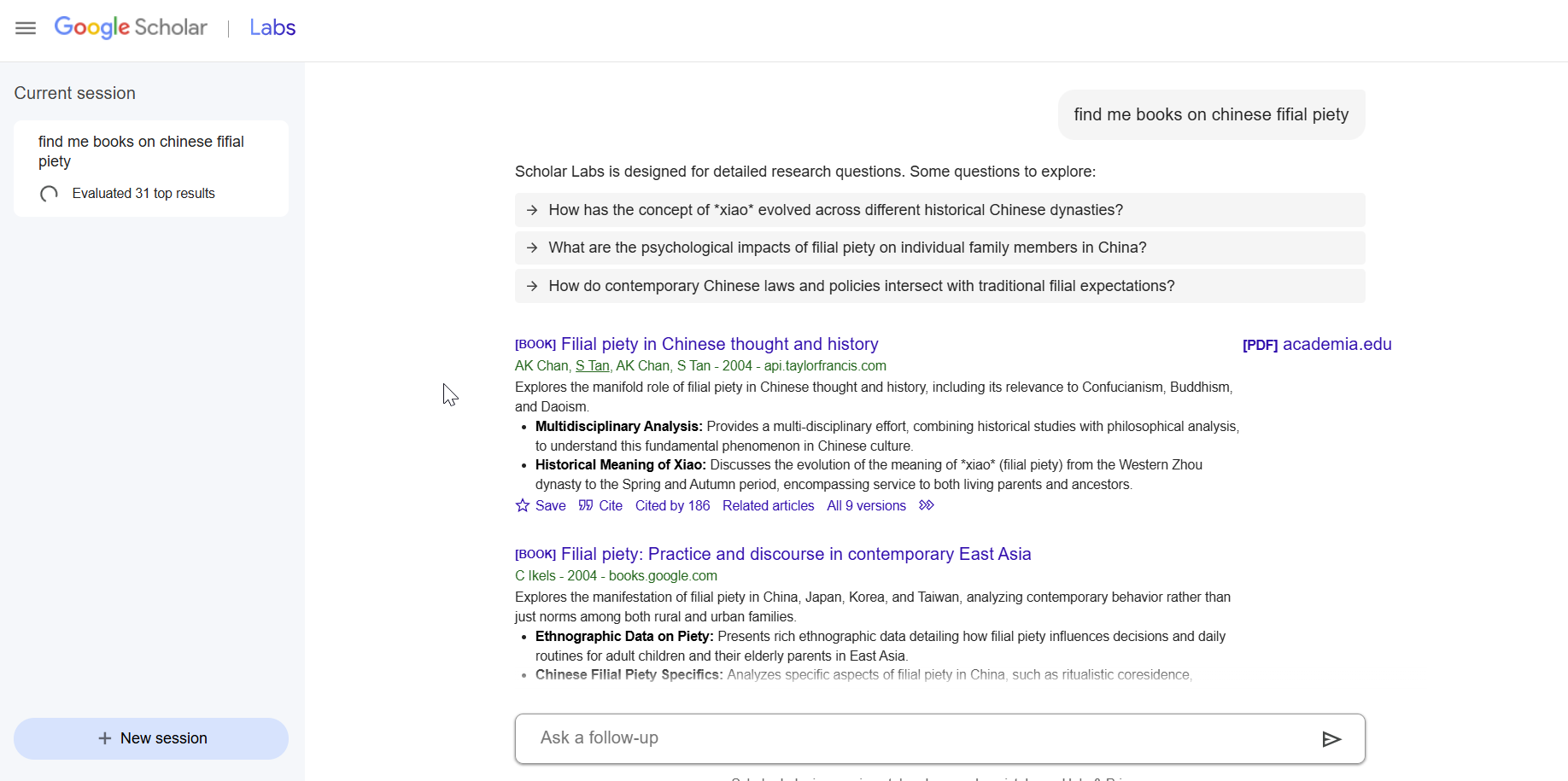Click the 'api.taylorfrancis.com' source text
The image size is (1568, 781).
825,365
